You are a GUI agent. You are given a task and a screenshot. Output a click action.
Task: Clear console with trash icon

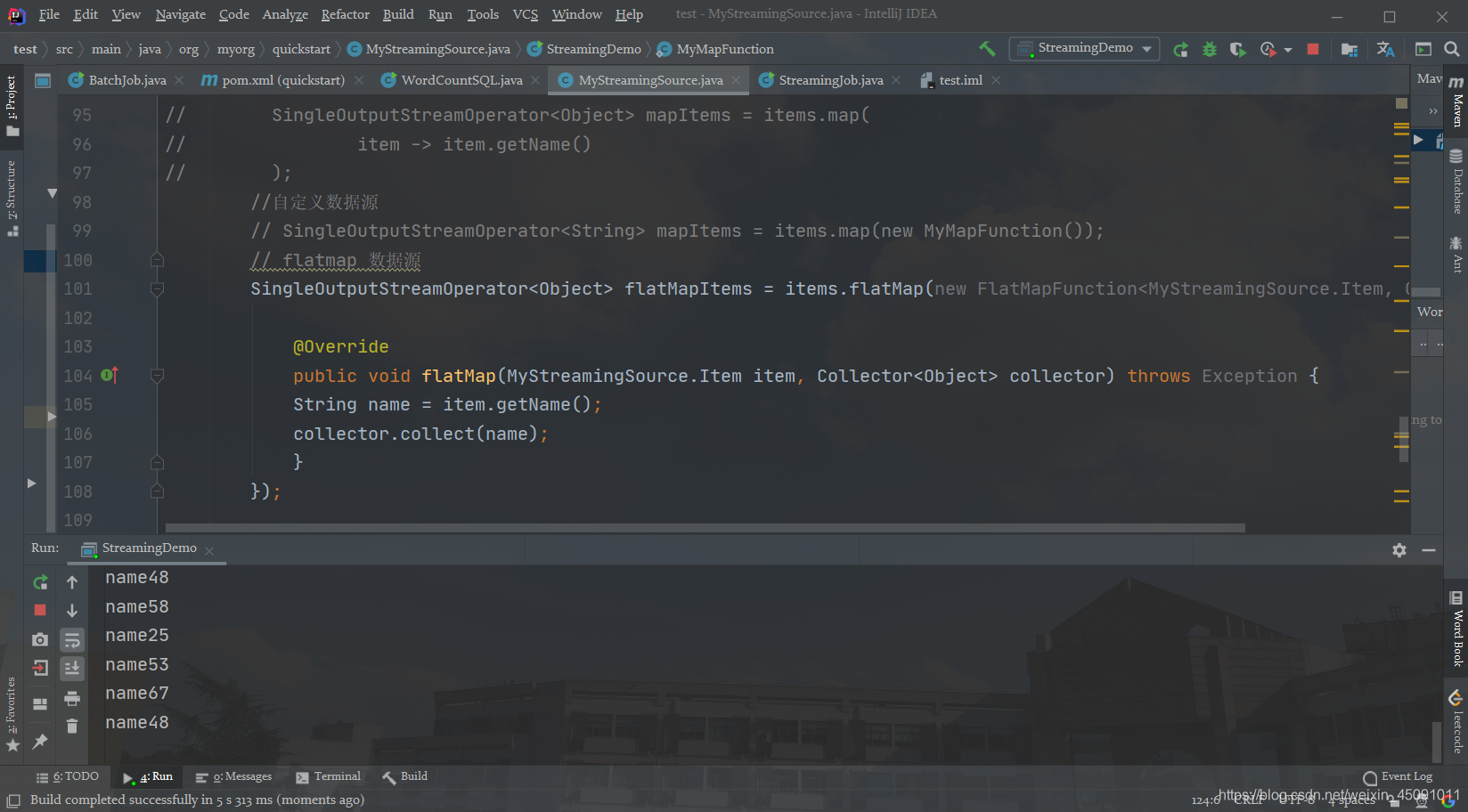(x=72, y=727)
